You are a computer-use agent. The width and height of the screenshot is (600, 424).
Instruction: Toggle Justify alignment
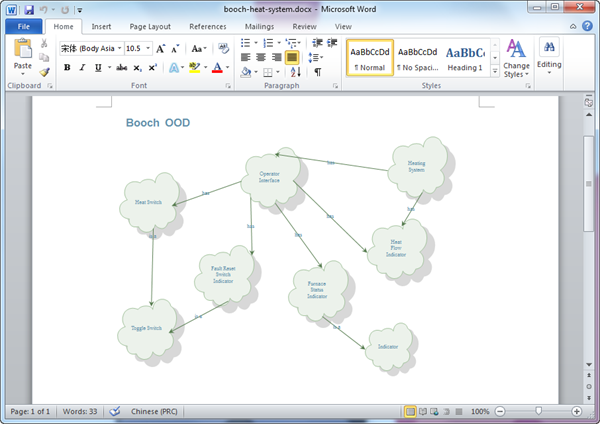(292, 57)
